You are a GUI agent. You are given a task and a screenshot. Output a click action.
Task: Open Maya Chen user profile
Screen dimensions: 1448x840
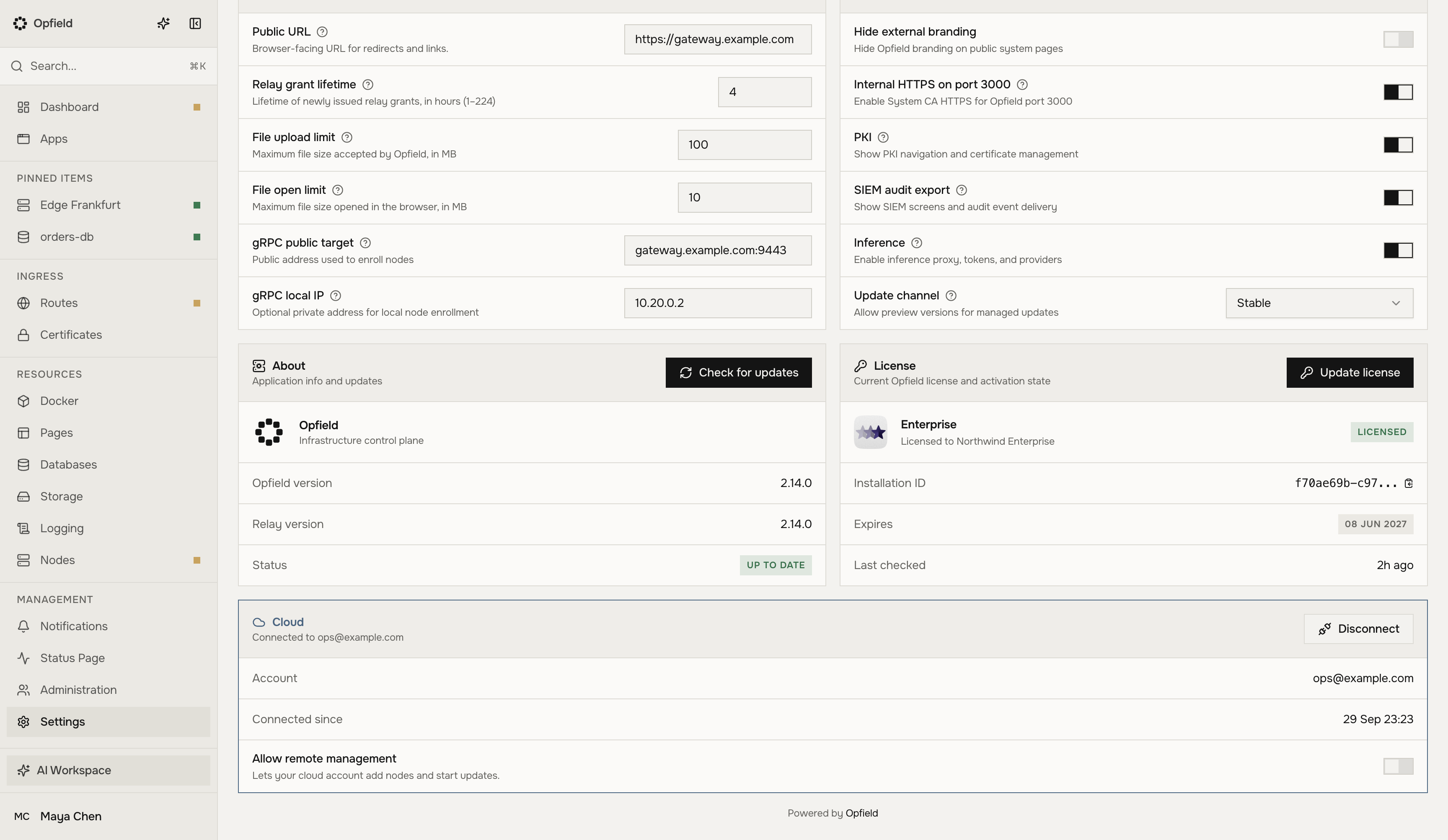point(109,817)
